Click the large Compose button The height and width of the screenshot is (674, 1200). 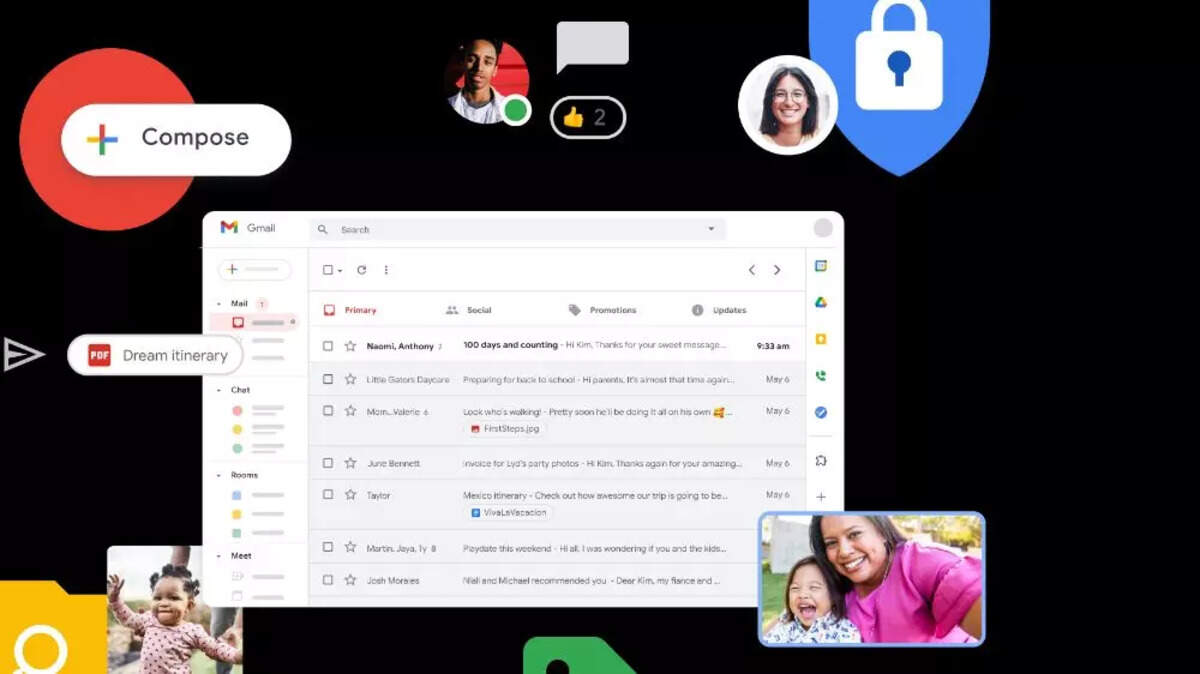(x=176, y=139)
